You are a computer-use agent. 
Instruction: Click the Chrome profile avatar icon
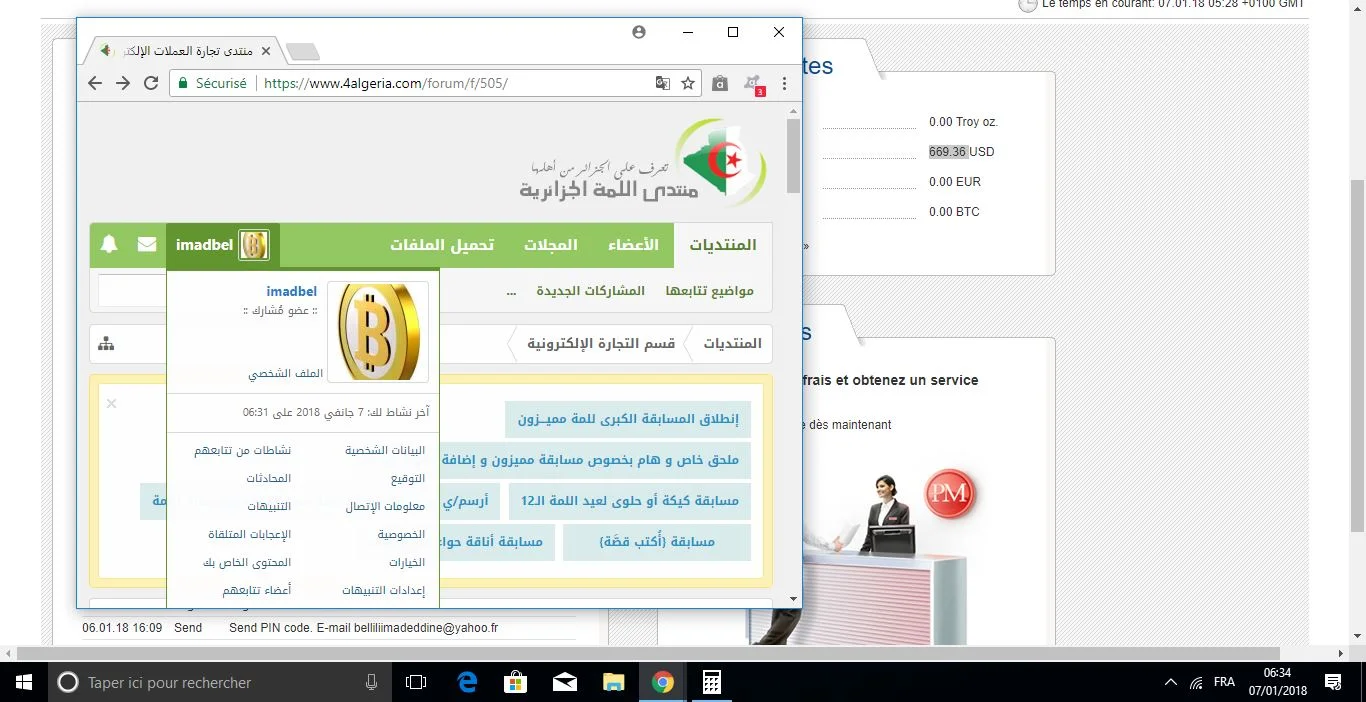point(639,32)
